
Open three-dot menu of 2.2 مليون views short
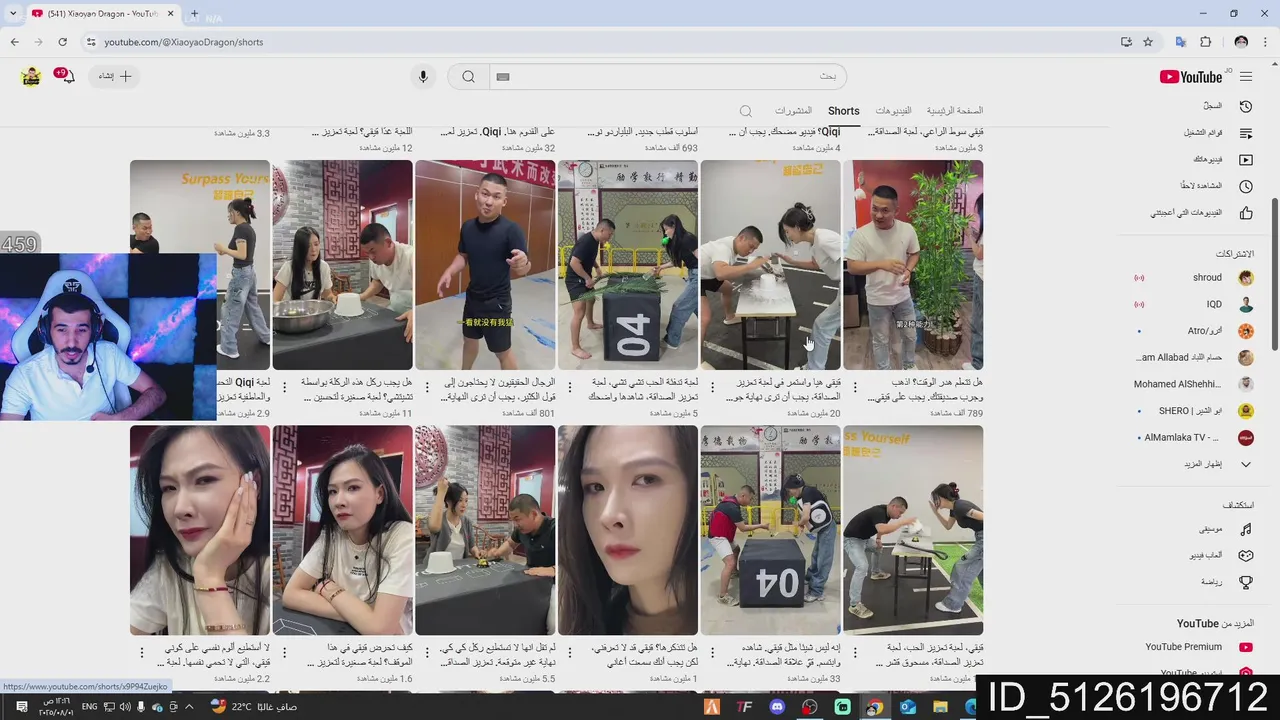[x=142, y=653]
